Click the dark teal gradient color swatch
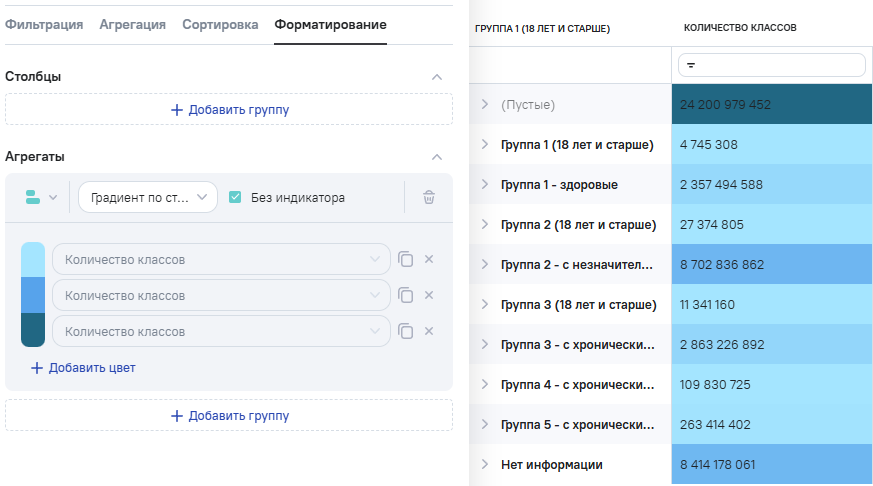Screen dimensions: 873x486 click(x=33, y=330)
